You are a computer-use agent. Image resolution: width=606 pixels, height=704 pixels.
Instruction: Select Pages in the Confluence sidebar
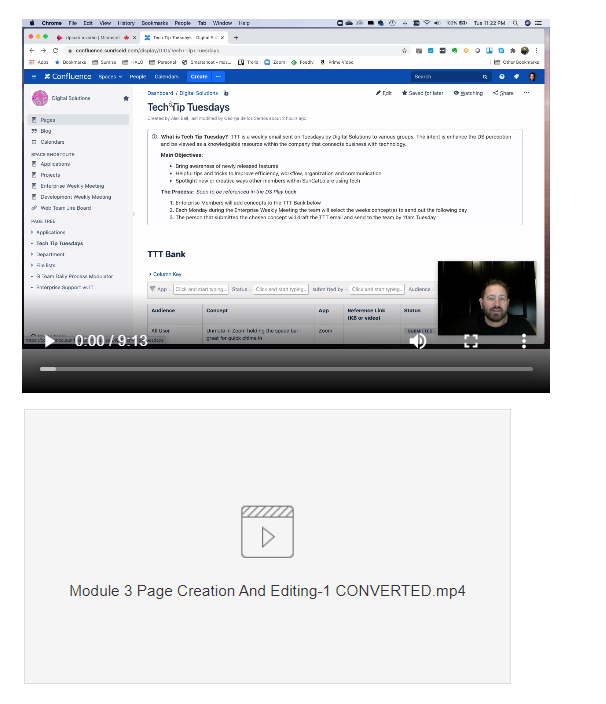tap(79, 120)
